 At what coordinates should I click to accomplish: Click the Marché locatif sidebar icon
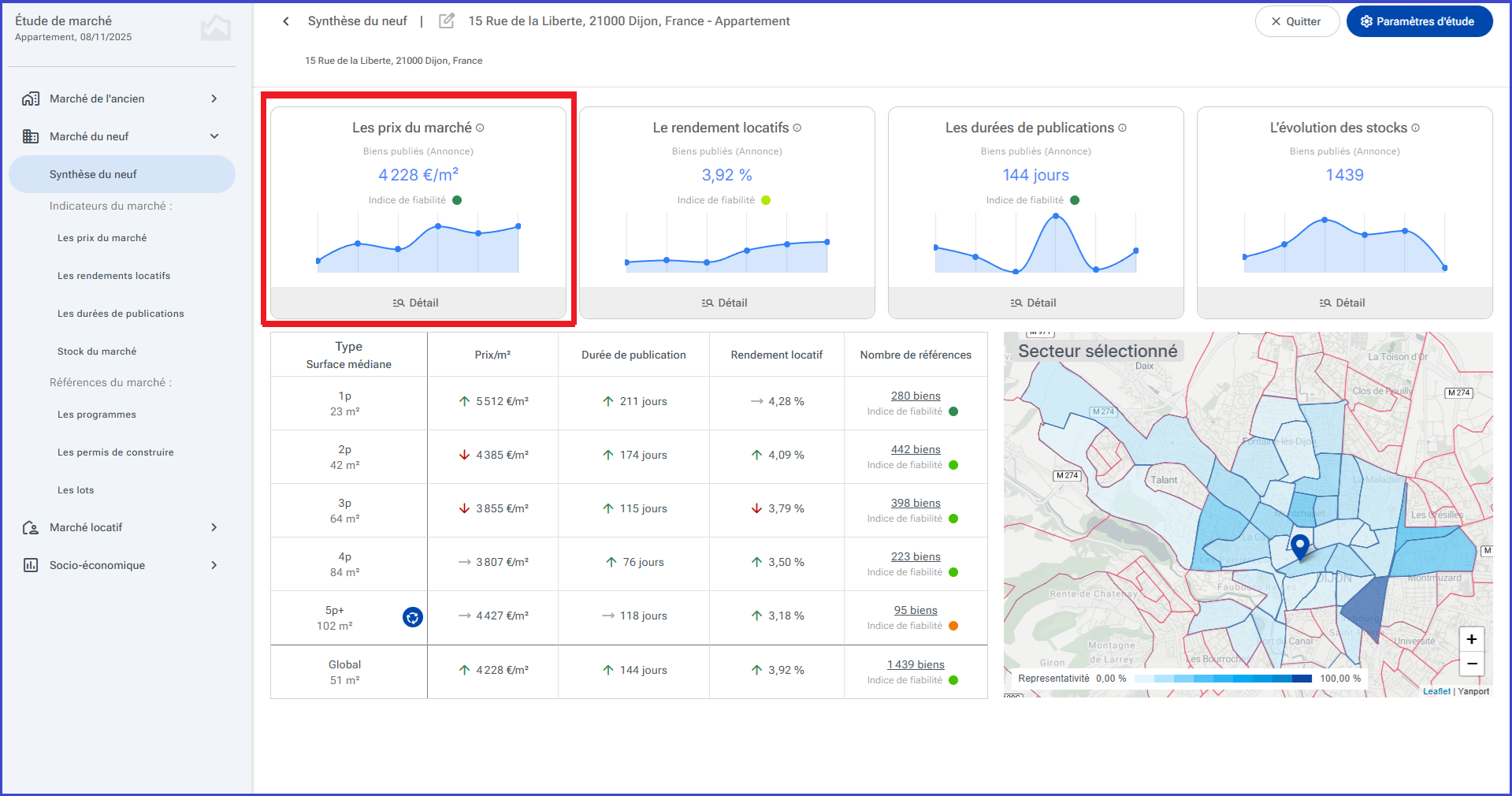click(31, 527)
